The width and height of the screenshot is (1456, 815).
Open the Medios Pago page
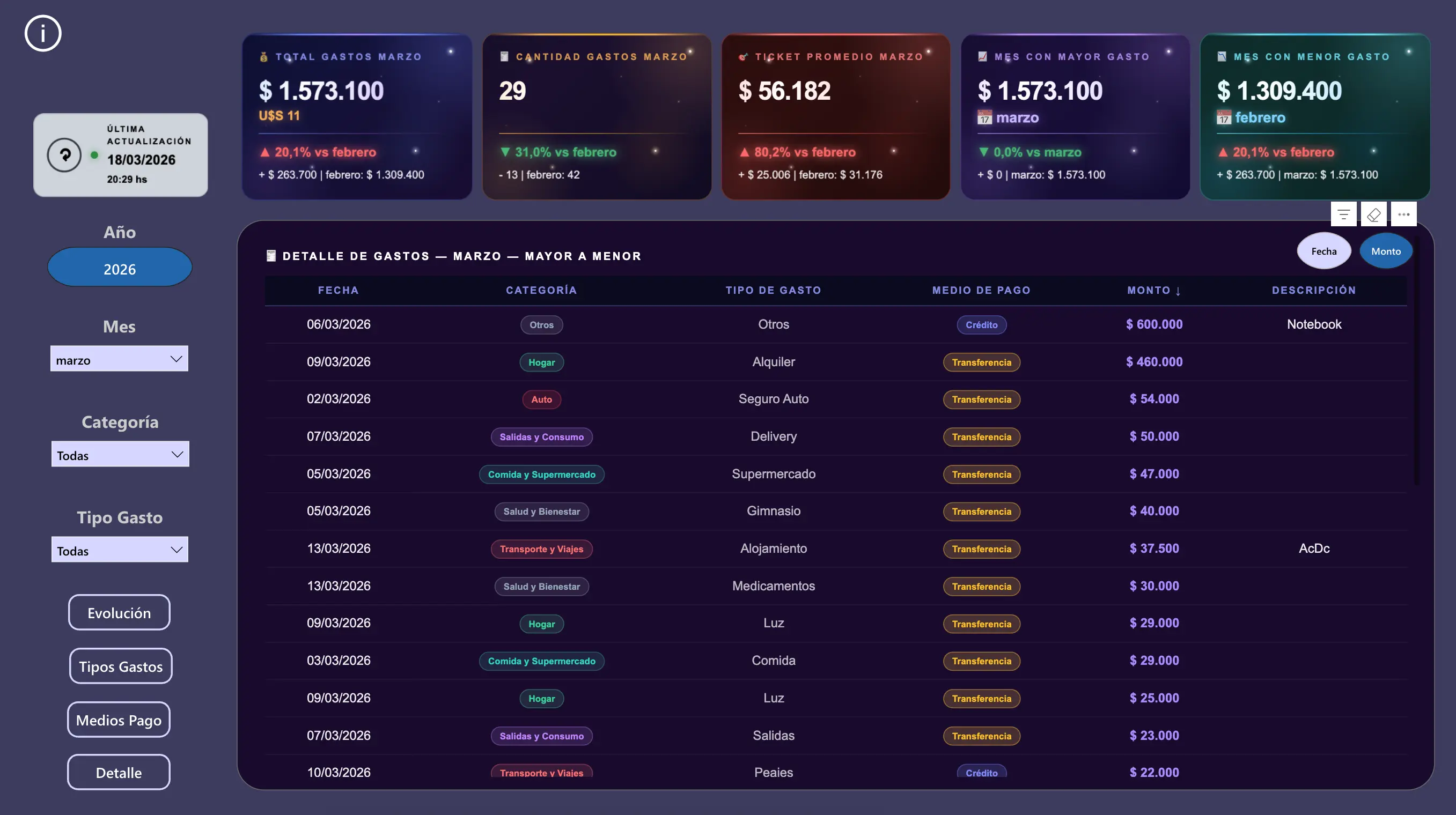(x=119, y=720)
